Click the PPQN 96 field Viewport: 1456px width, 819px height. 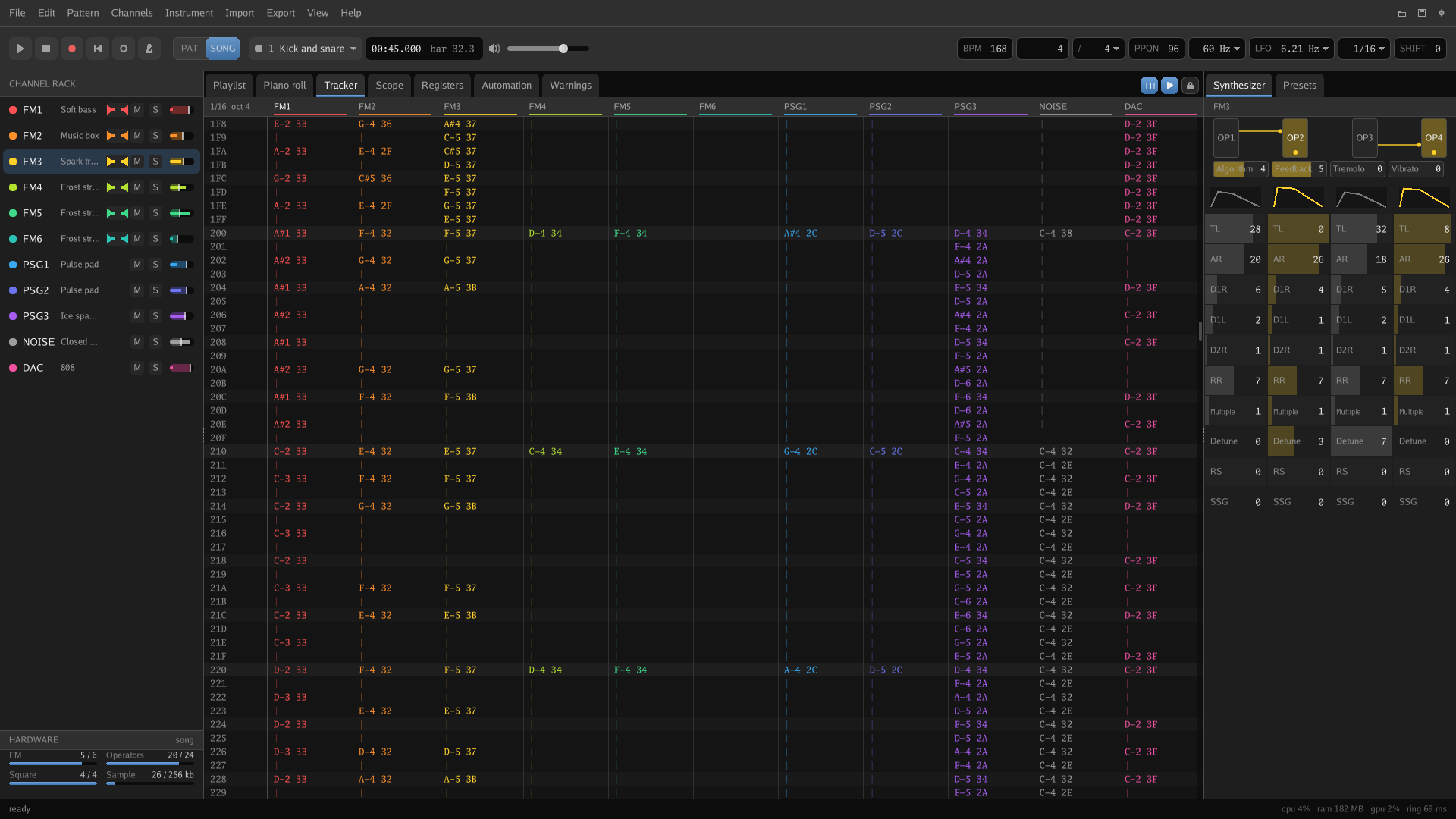click(x=1156, y=49)
